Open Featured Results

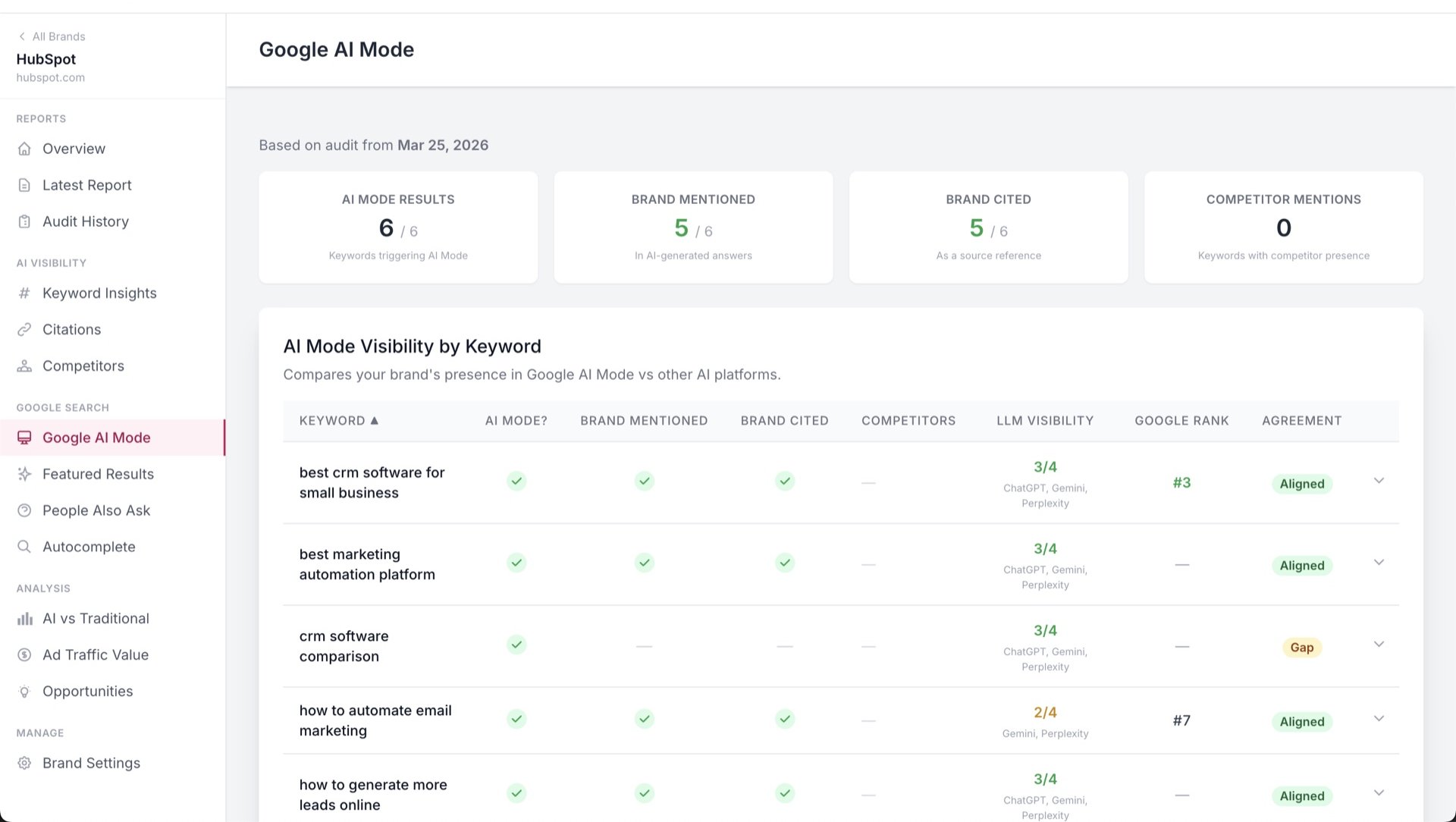coord(112,474)
